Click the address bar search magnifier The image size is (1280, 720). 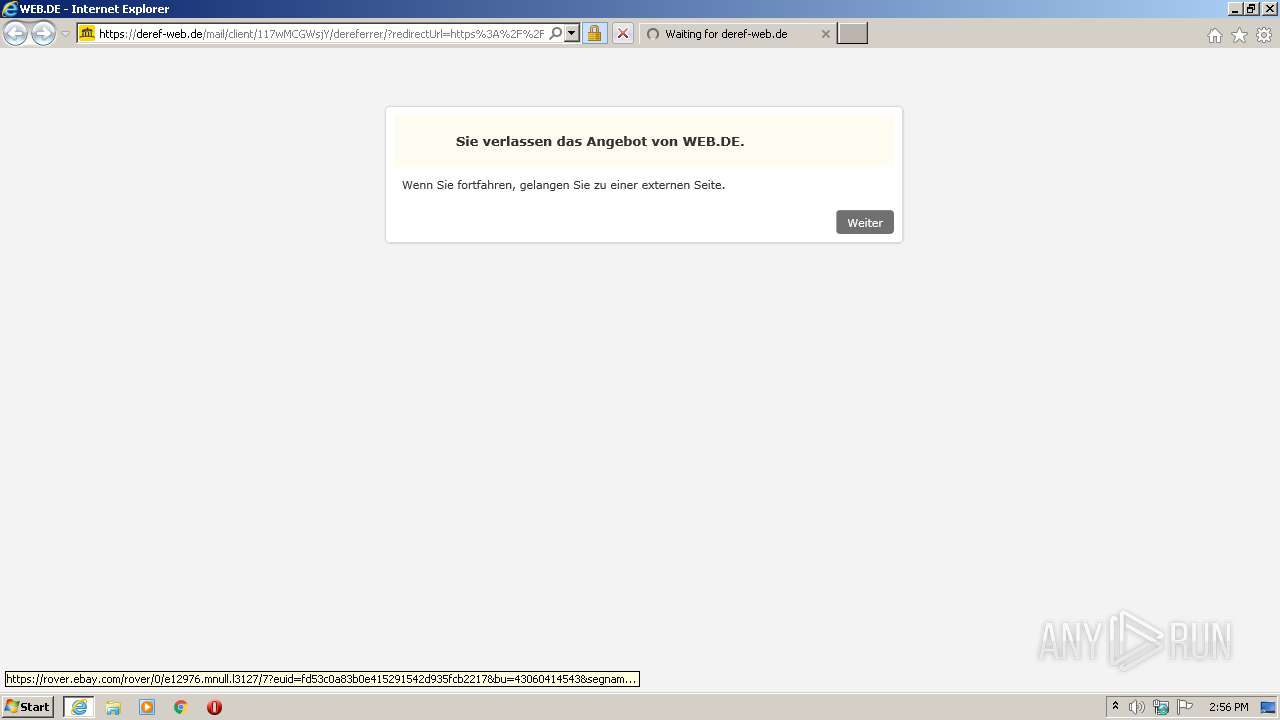tap(556, 34)
